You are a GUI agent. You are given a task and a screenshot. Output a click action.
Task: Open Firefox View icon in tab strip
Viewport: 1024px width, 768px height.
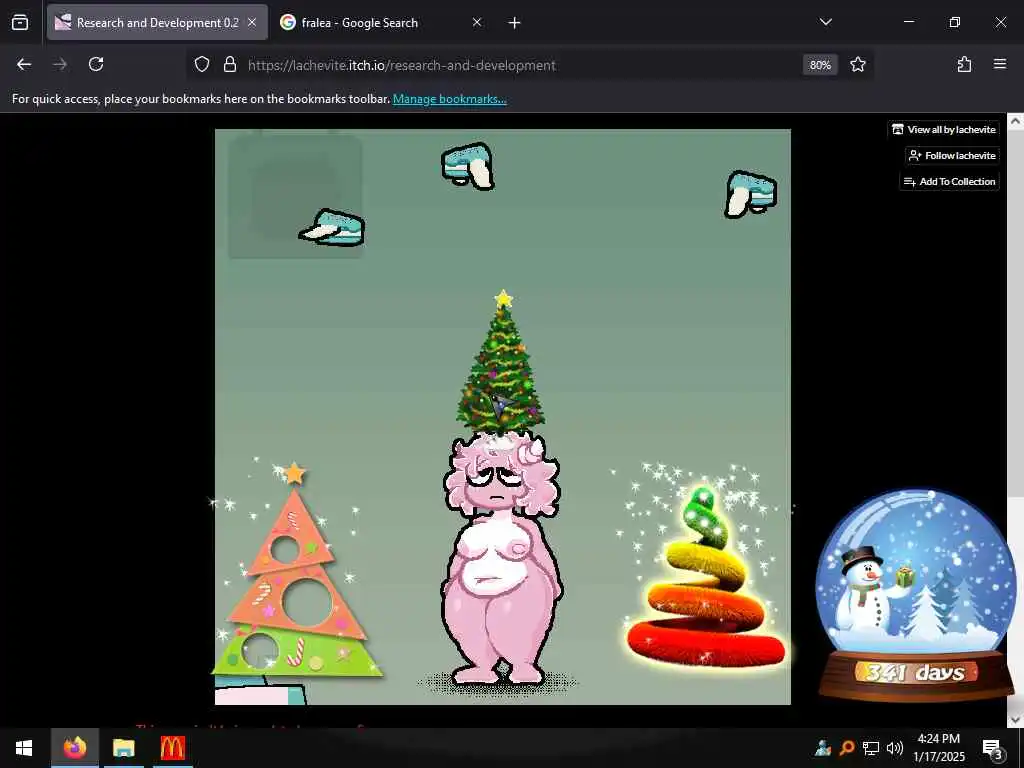[20, 22]
